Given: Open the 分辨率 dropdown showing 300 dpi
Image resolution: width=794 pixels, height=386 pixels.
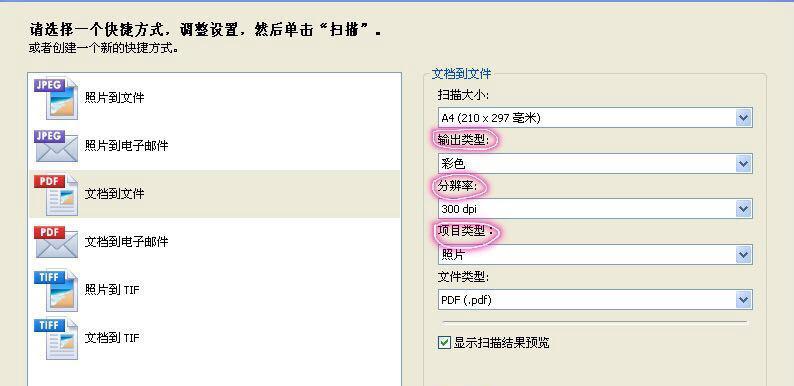Looking at the screenshot, I should (x=743, y=209).
